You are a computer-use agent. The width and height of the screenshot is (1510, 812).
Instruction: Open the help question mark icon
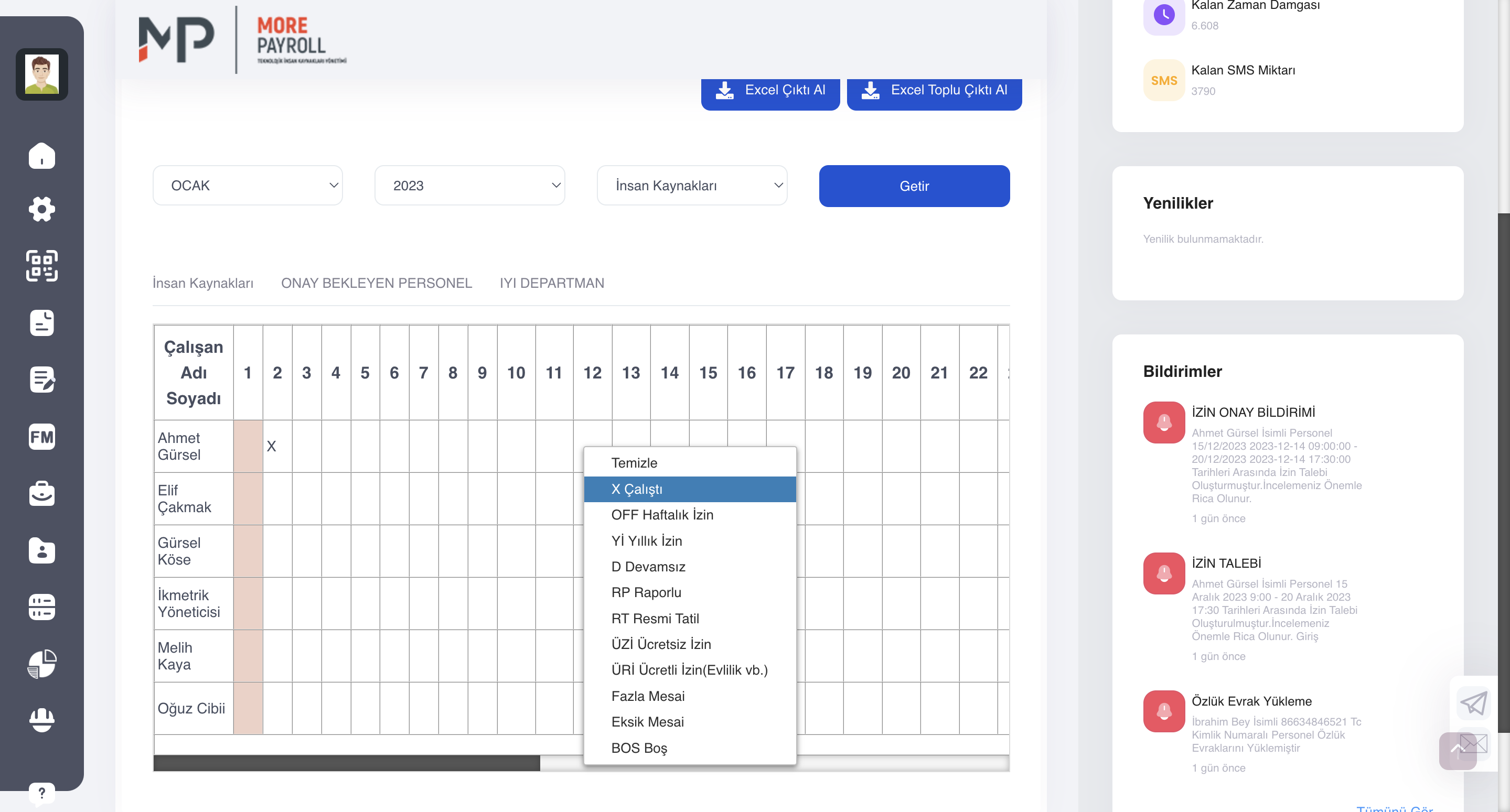(x=41, y=794)
